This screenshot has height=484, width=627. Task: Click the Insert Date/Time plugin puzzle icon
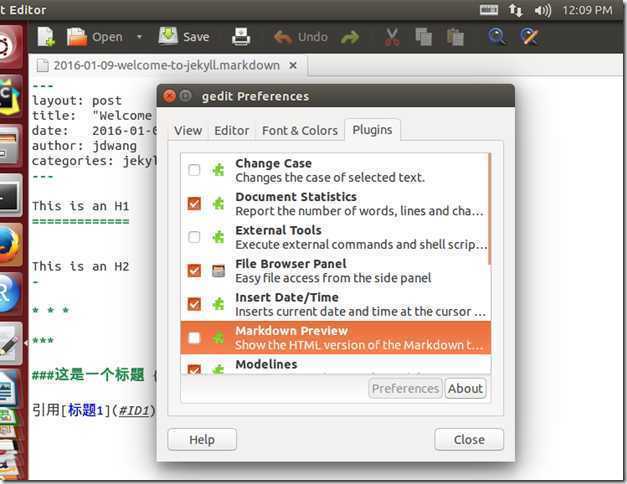click(218, 304)
